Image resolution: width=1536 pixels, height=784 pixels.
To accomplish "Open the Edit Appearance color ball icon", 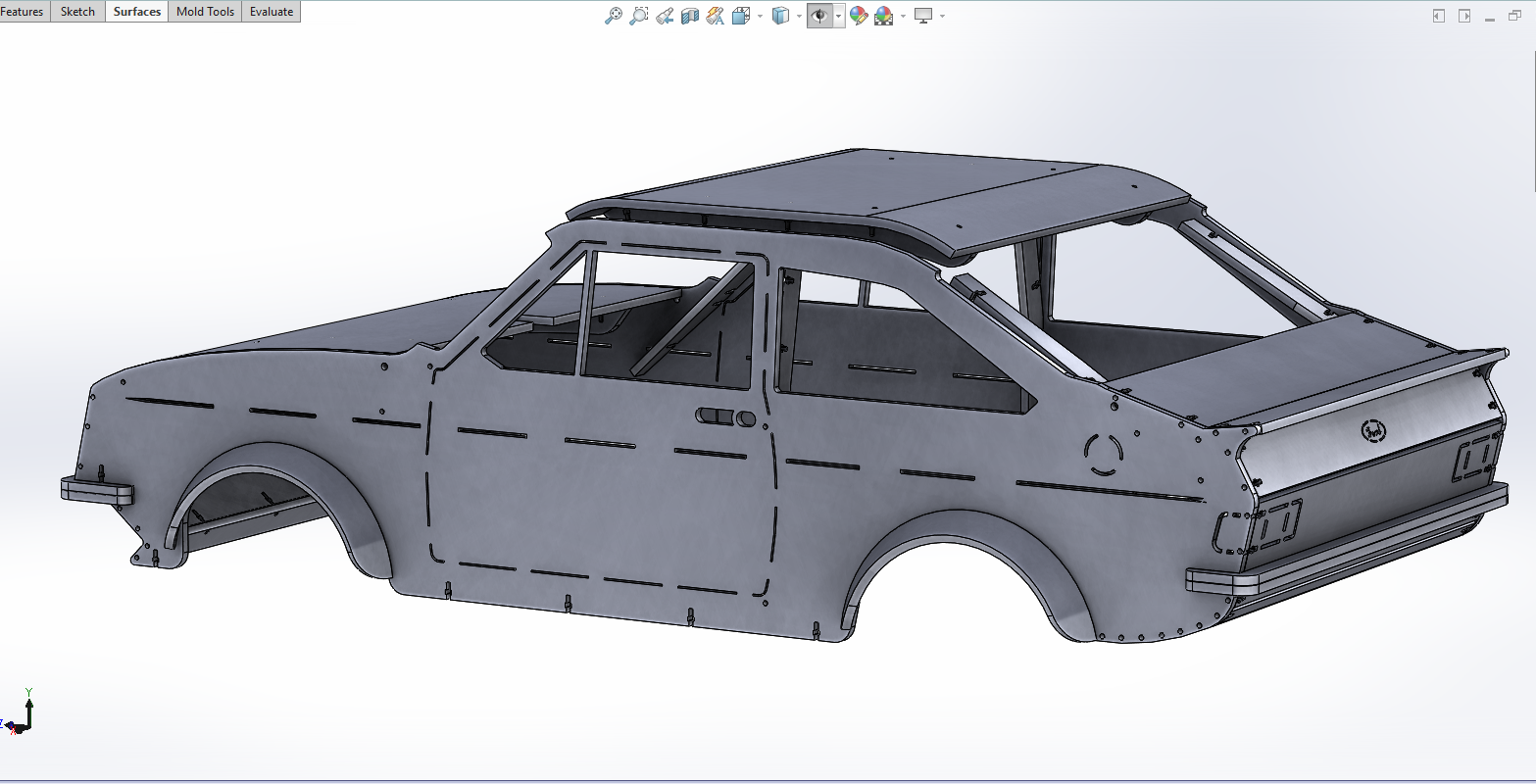I will pos(859,16).
